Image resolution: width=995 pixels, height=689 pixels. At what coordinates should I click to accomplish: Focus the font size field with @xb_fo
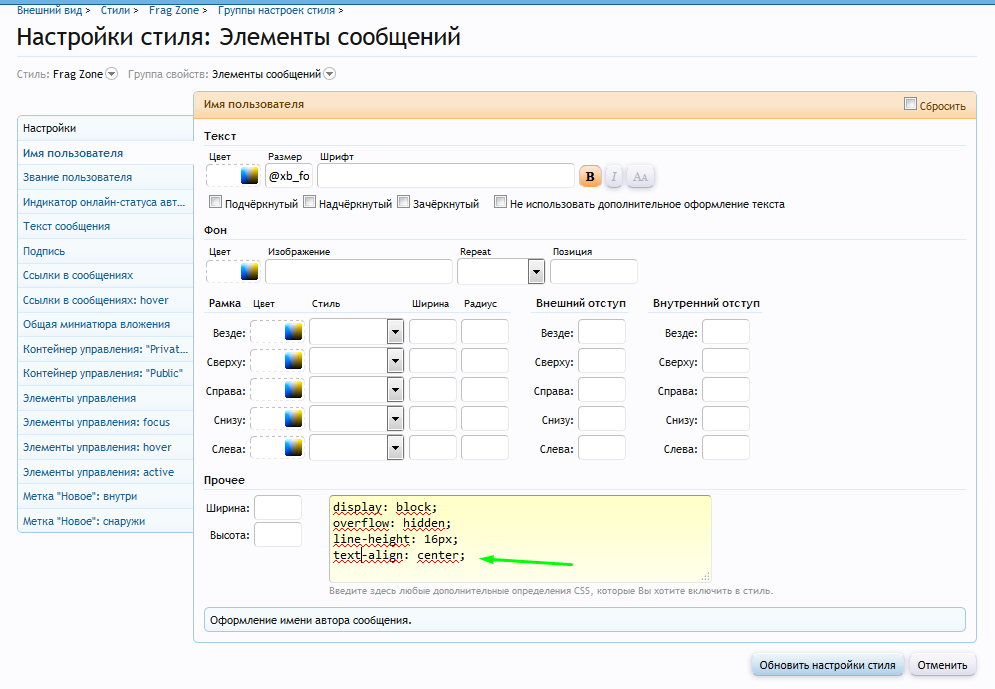pos(289,176)
